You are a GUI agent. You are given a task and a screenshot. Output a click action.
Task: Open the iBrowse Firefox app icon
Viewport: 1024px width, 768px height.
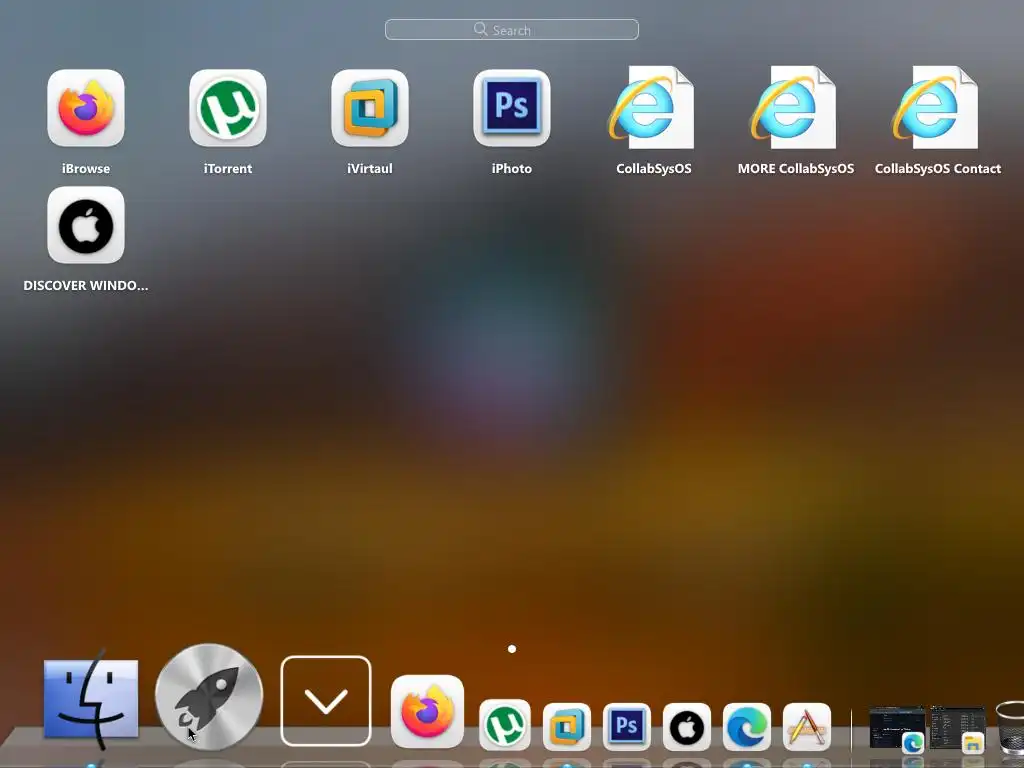click(x=86, y=108)
